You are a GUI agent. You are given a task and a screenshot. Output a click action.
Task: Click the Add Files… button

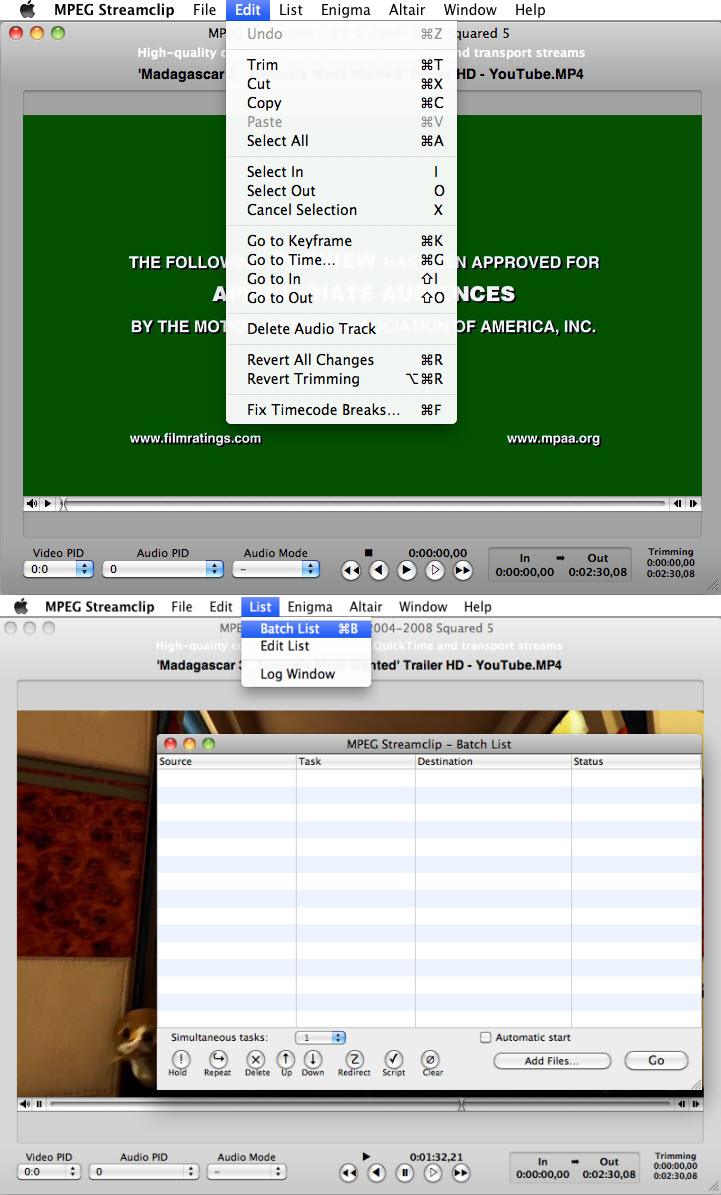[552, 1061]
